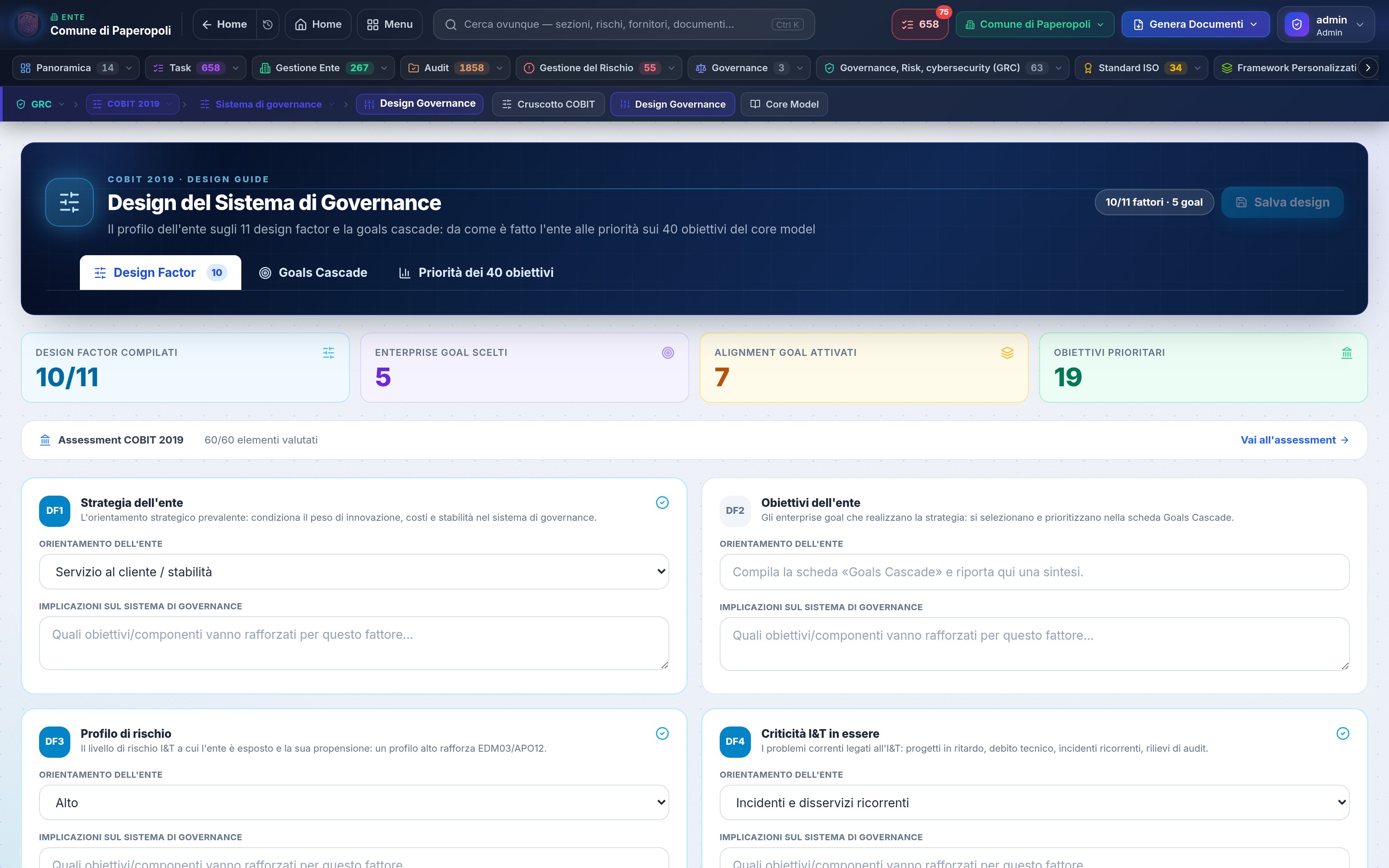Click the completed check icon on Strategia dell'ente
Screen dimensions: 1389x868
click(x=662, y=502)
